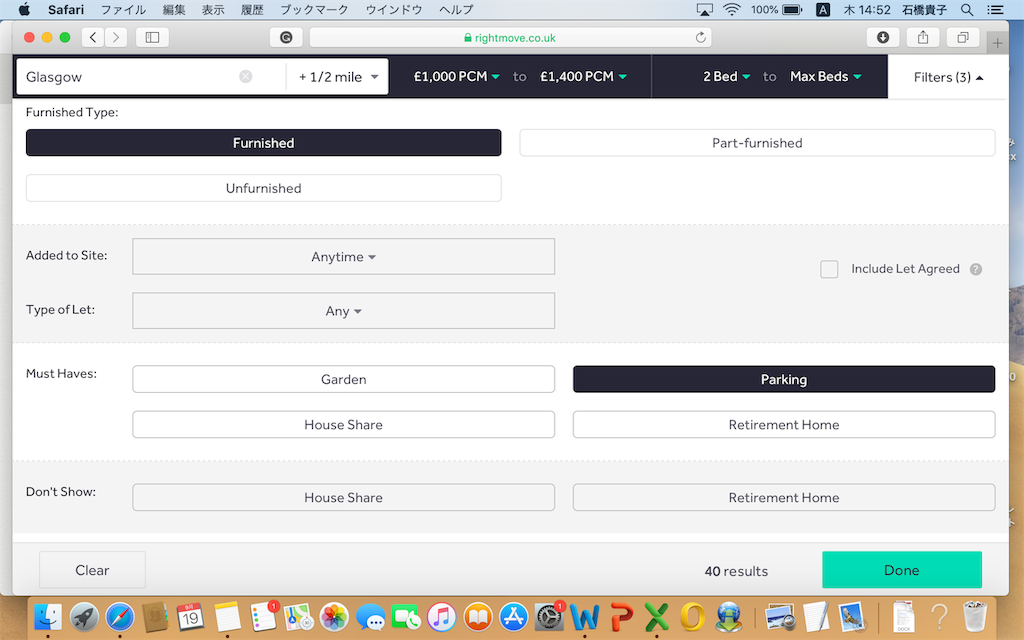Image resolution: width=1024 pixels, height=640 pixels.
Task: Click the rightmove.co.uk address bar
Action: point(510,37)
